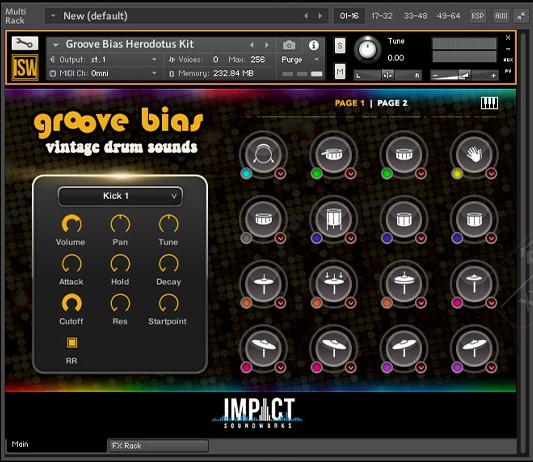This screenshot has width=533, height=462.
Task: Toggle the PV button at instrument header edge
Action: pyautogui.click(x=508, y=71)
